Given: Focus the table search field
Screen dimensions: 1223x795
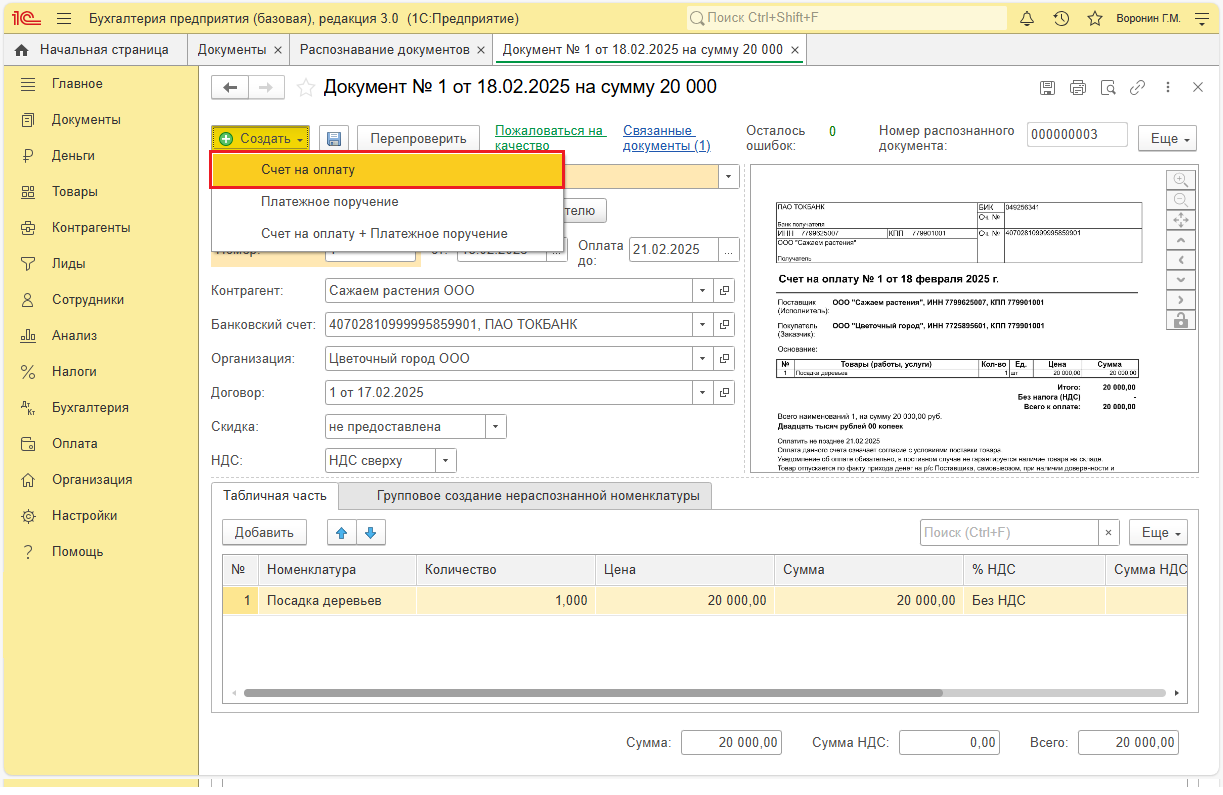Looking at the screenshot, I should [1009, 533].
